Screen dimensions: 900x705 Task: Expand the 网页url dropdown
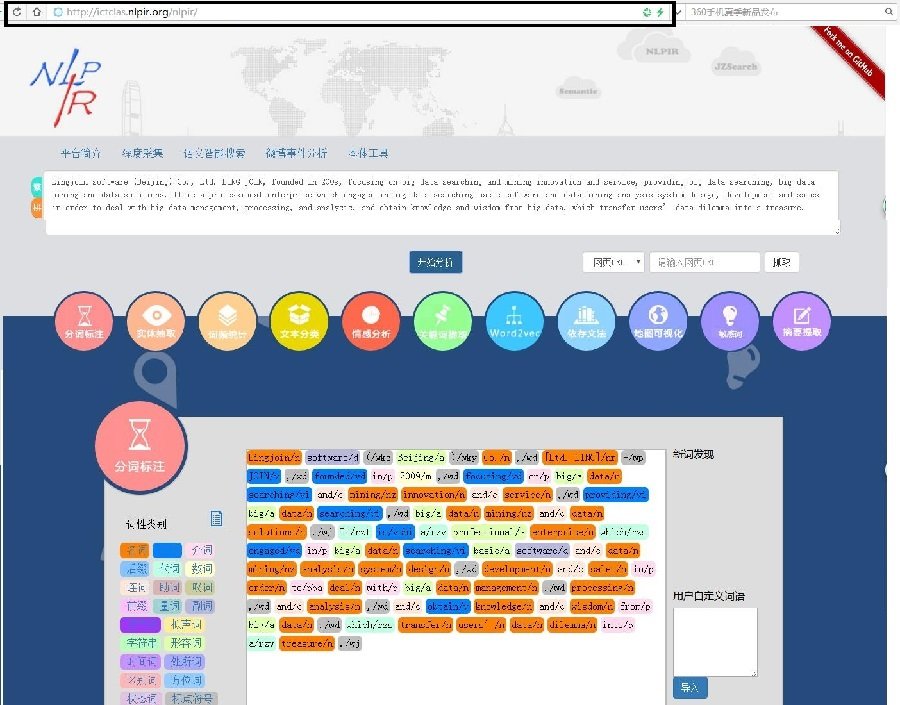click(x=614, y=262)
